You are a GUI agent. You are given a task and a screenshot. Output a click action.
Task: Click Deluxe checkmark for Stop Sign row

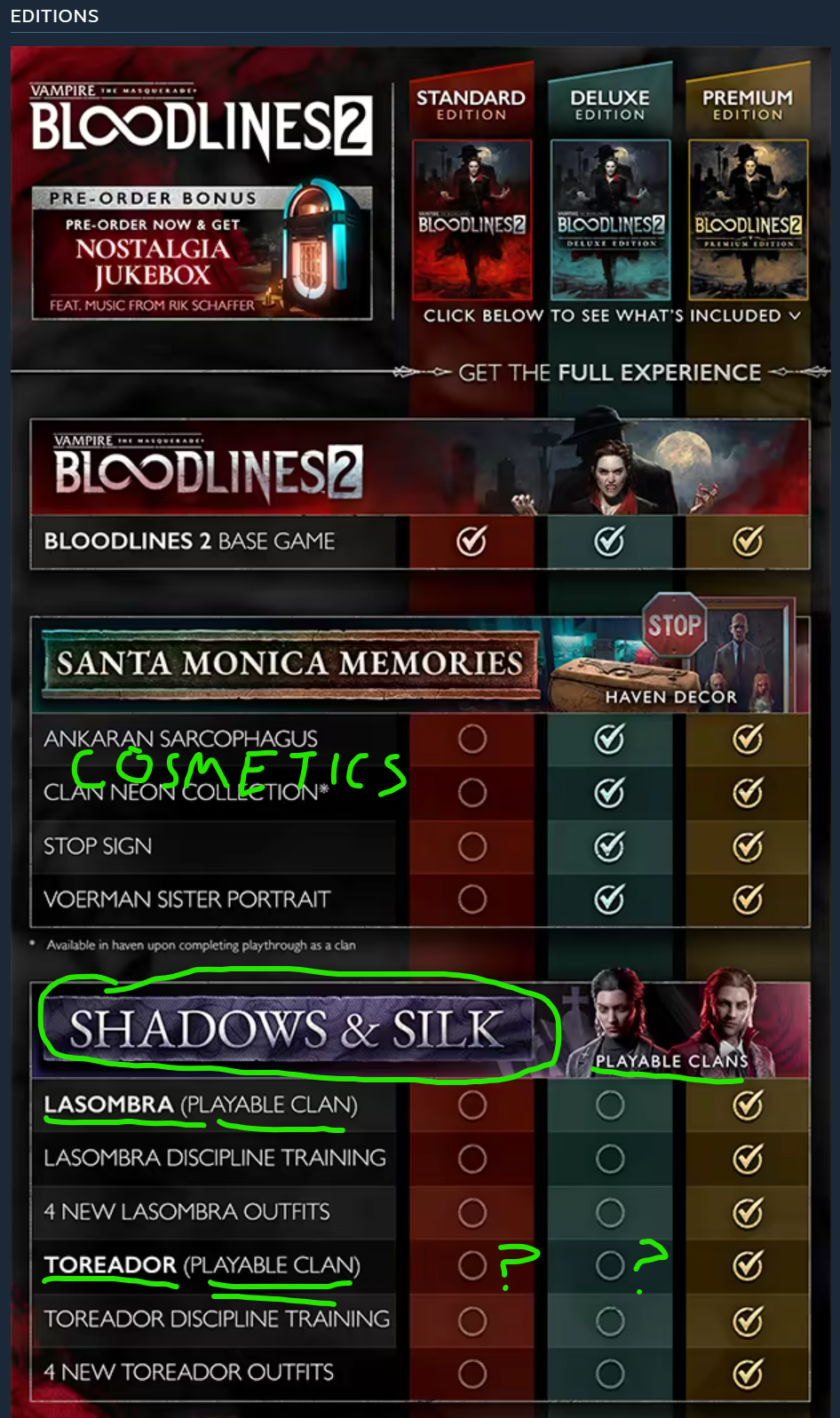[609, 846]
